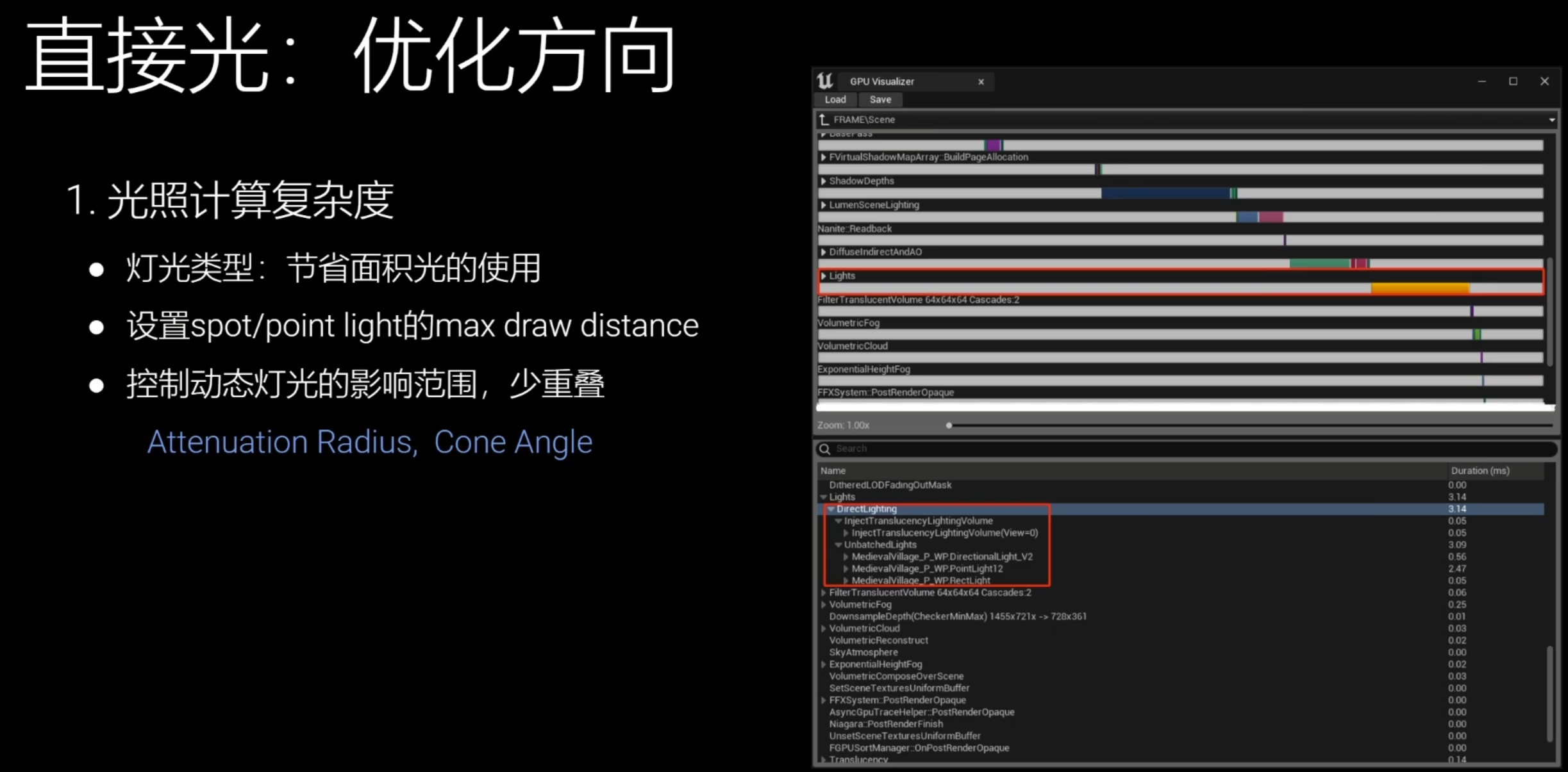Click the green DiffuseIndirectAndAO timing segment
Viewport: 1568px width, 772px height.
tap(1319, 263)
